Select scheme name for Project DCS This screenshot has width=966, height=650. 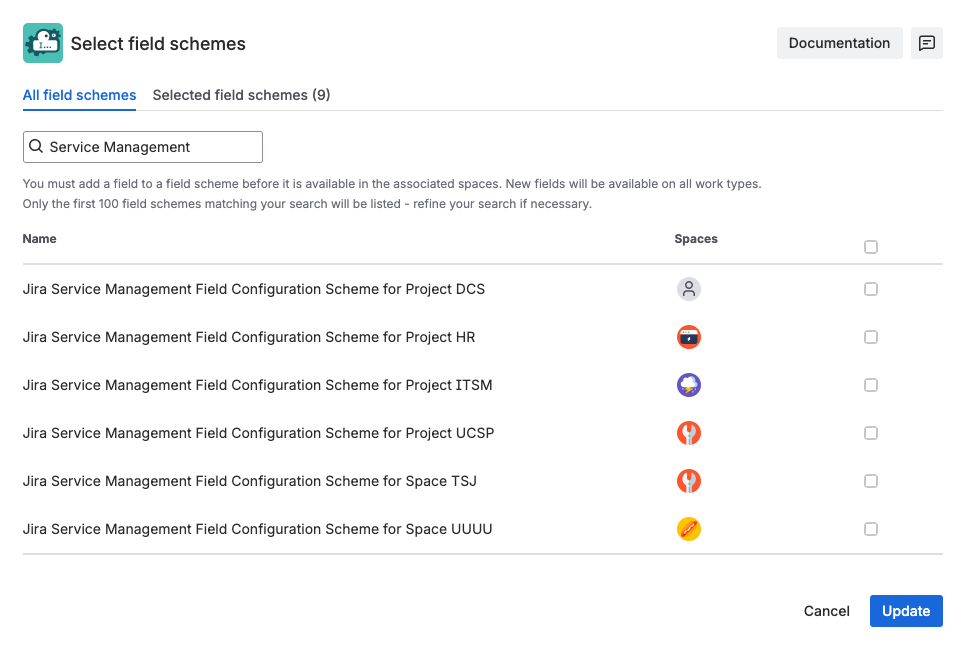pyautogui.click(x=254, y=289)
